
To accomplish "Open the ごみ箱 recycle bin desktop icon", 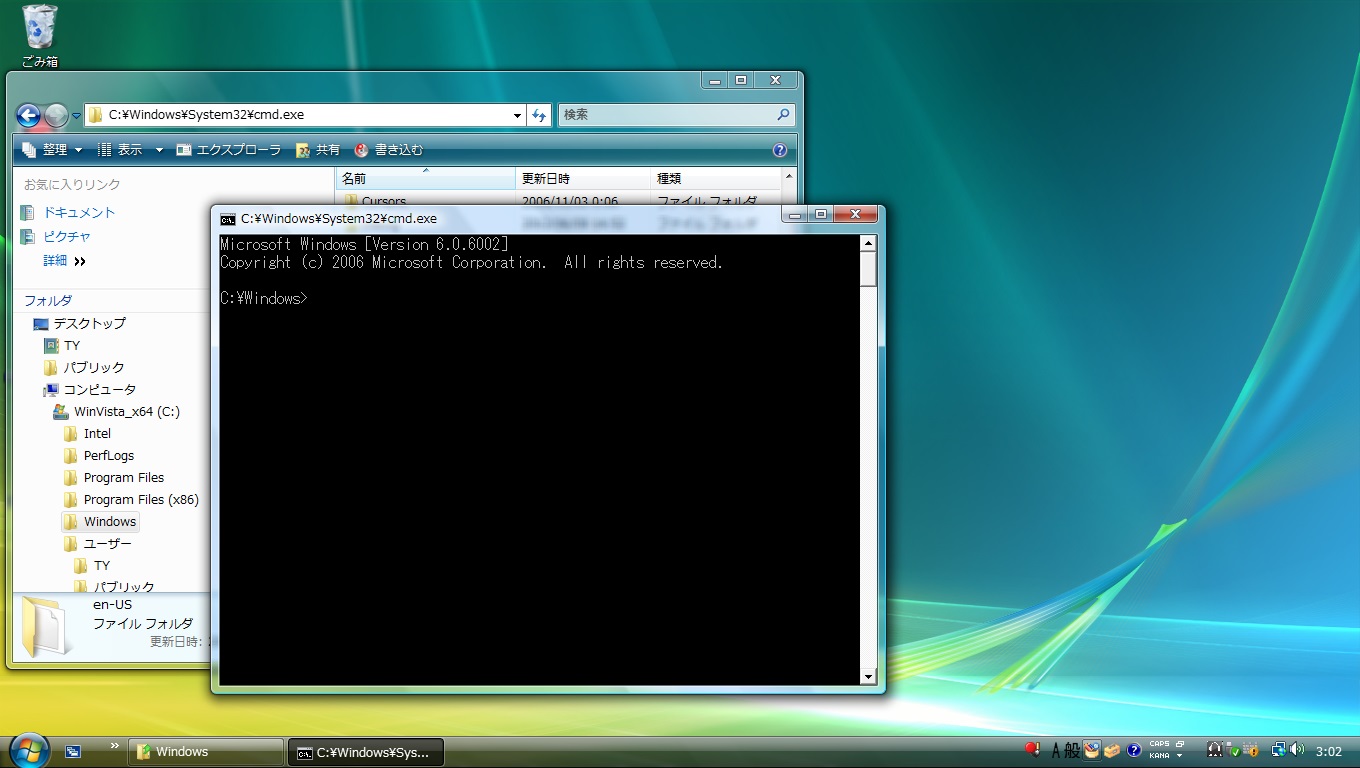I will pyautogui.click(x=40, y=35).
